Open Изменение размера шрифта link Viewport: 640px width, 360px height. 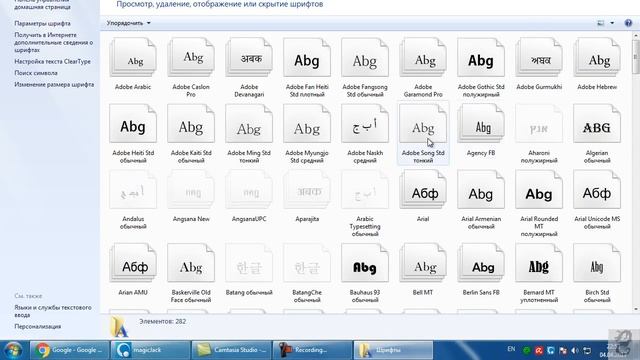54,84
